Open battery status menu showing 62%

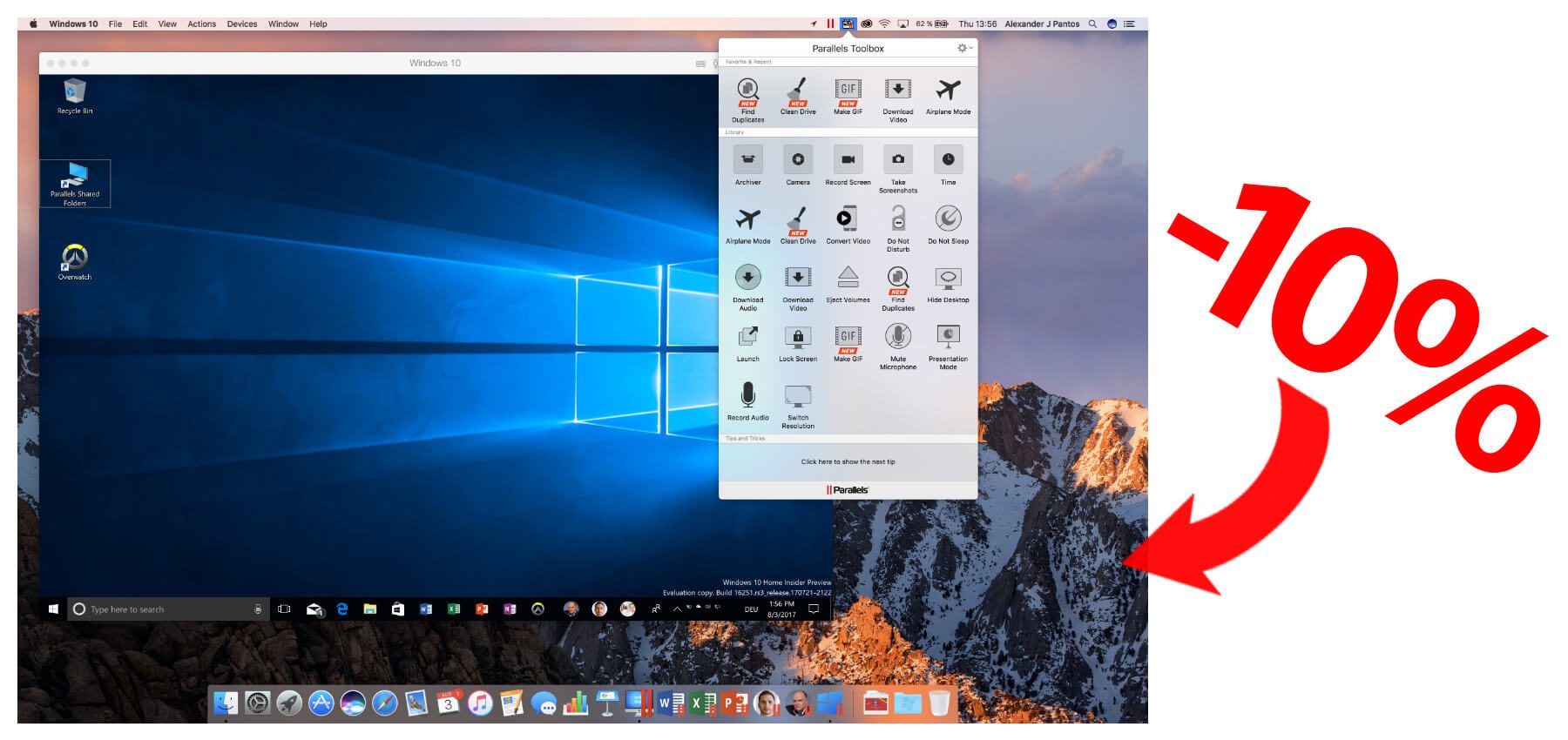(x=932, y=24)
